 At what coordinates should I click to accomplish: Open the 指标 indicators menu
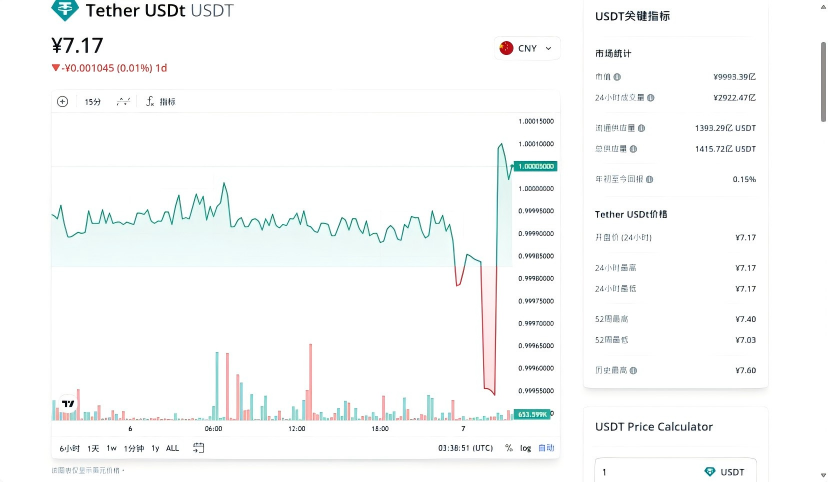point(161,101)
